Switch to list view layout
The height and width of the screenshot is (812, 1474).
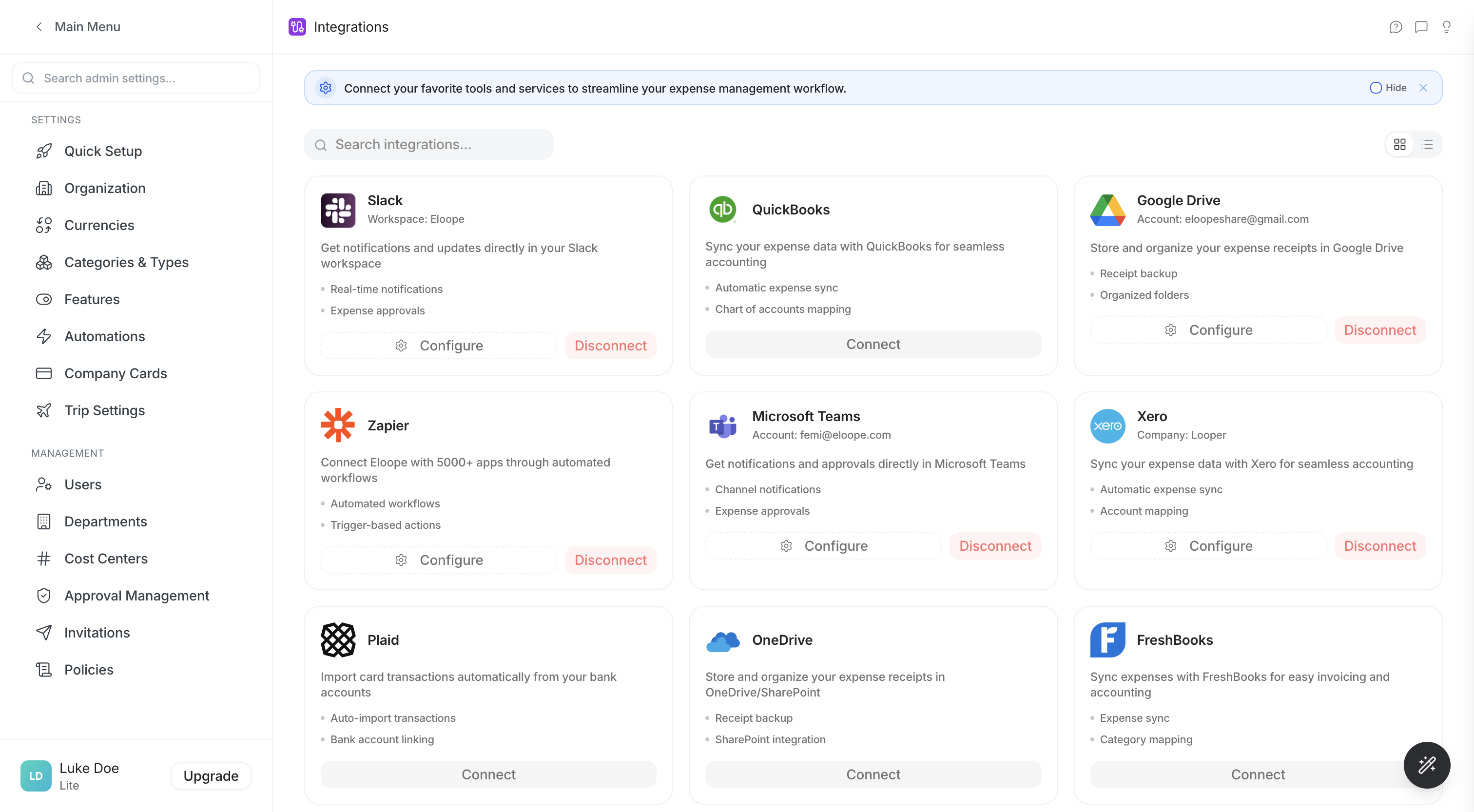[x=1427, y=144]
